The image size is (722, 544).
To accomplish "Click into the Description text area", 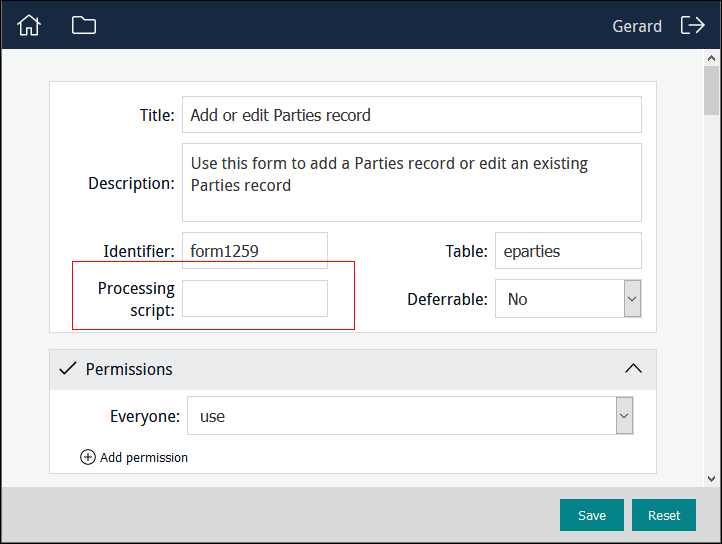I will 411,182.
